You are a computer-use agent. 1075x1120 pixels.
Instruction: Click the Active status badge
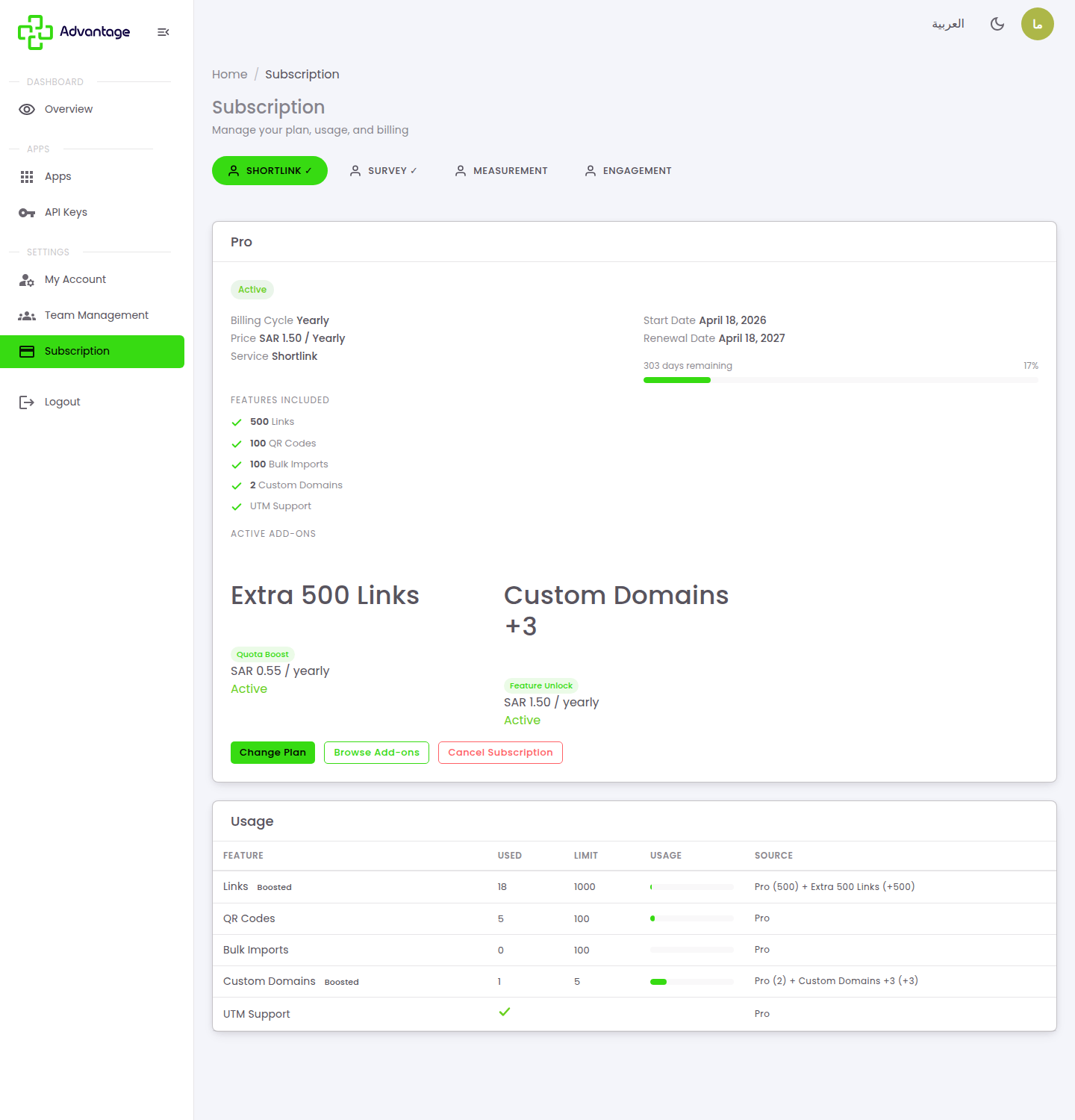point(252,290)
